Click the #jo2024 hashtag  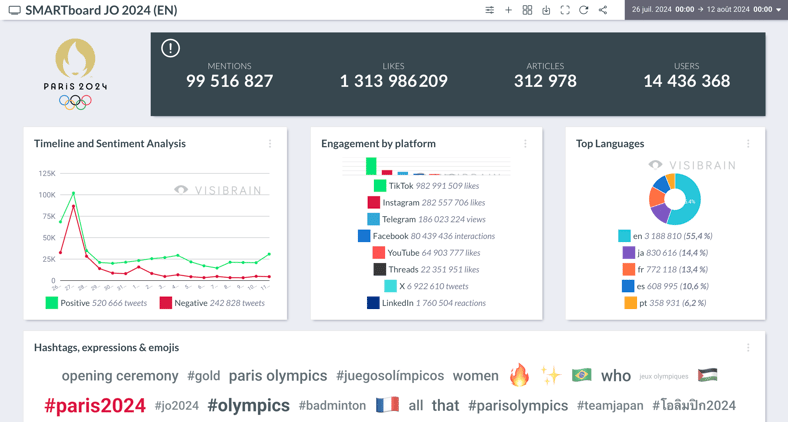pos(176,405)
